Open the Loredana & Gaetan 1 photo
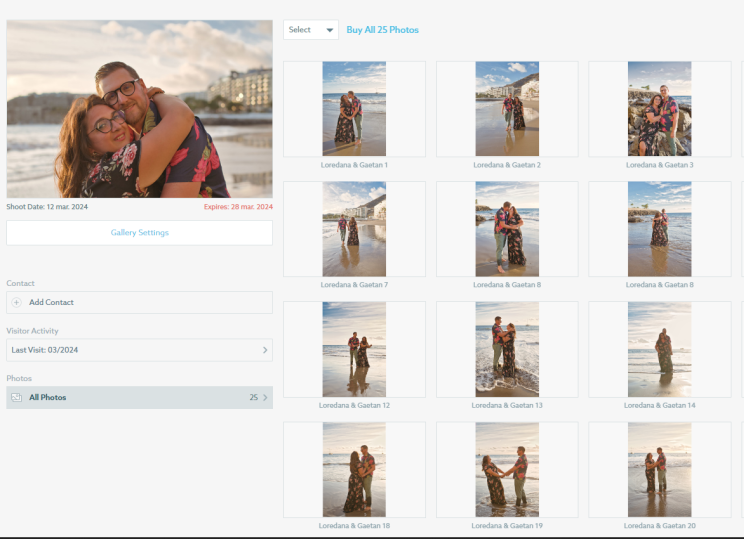Viewport: 744px width, 539px height. click(x=354, y=108)
